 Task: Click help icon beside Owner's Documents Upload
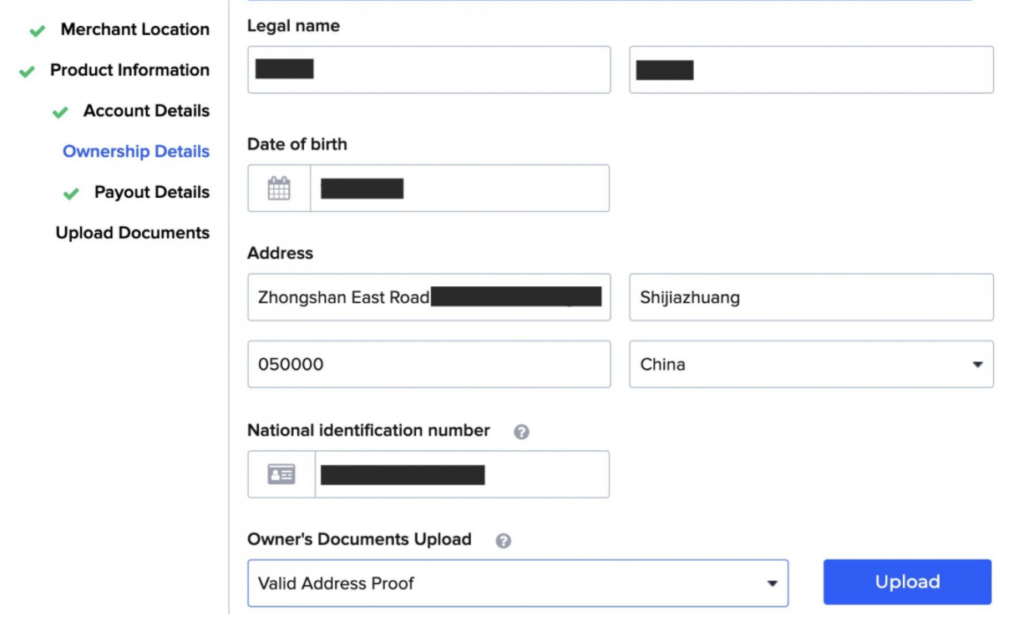(x=503, y=540)
